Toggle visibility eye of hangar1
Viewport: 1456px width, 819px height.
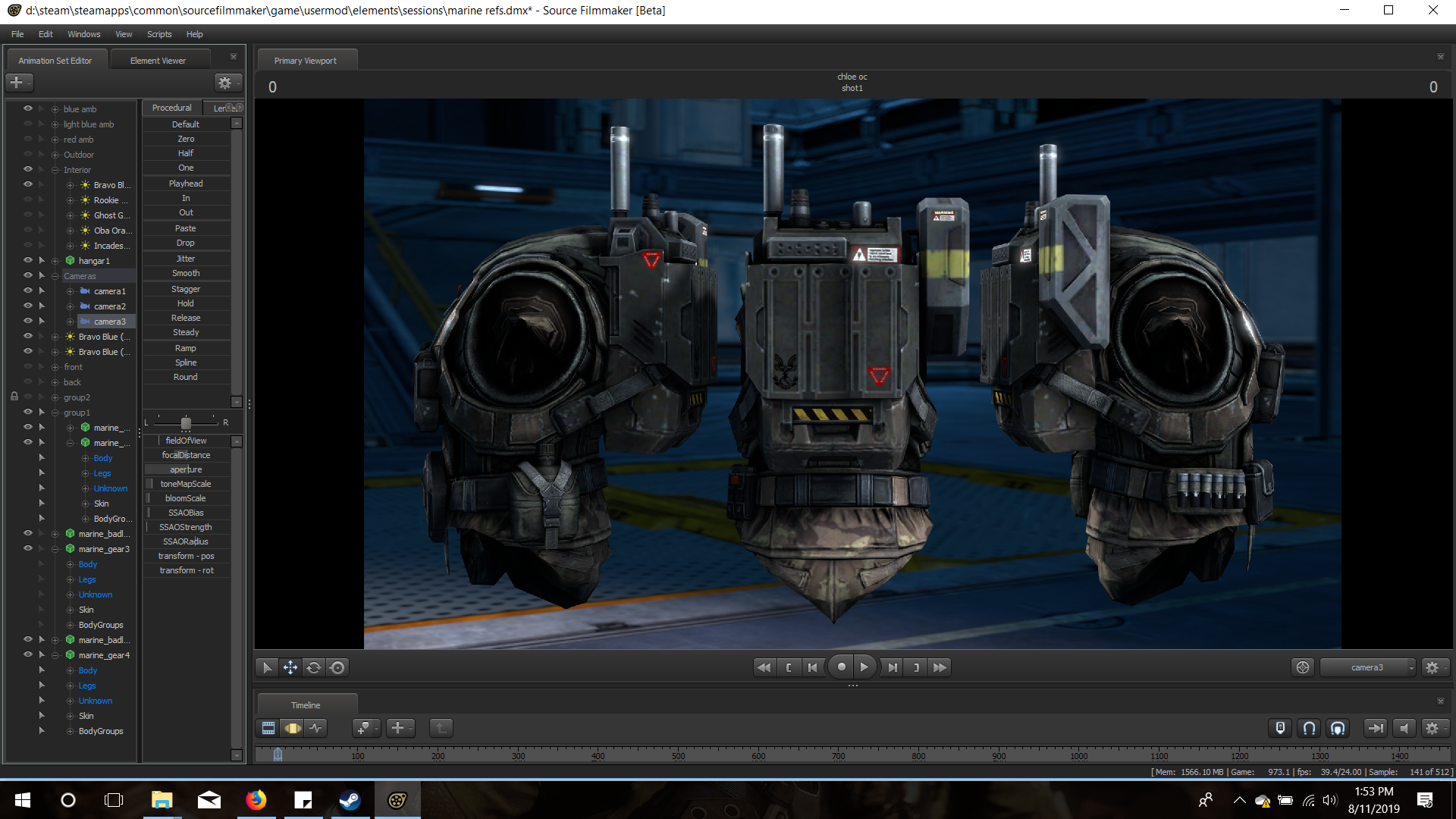(28, 260)
